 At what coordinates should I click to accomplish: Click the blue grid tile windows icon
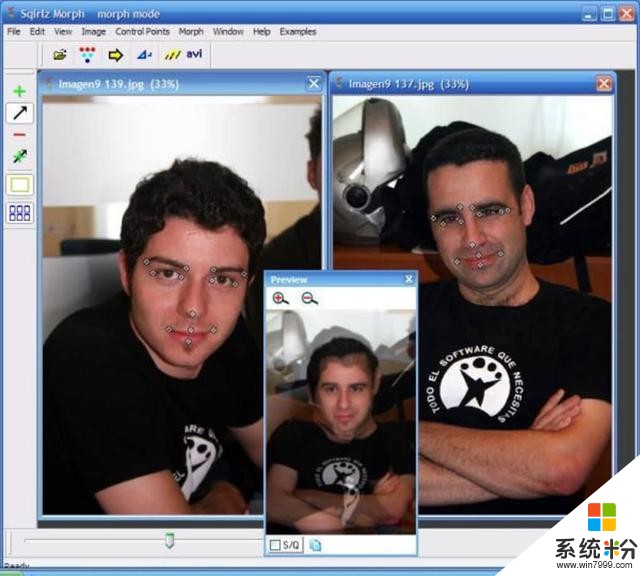[x=20, y=213]
